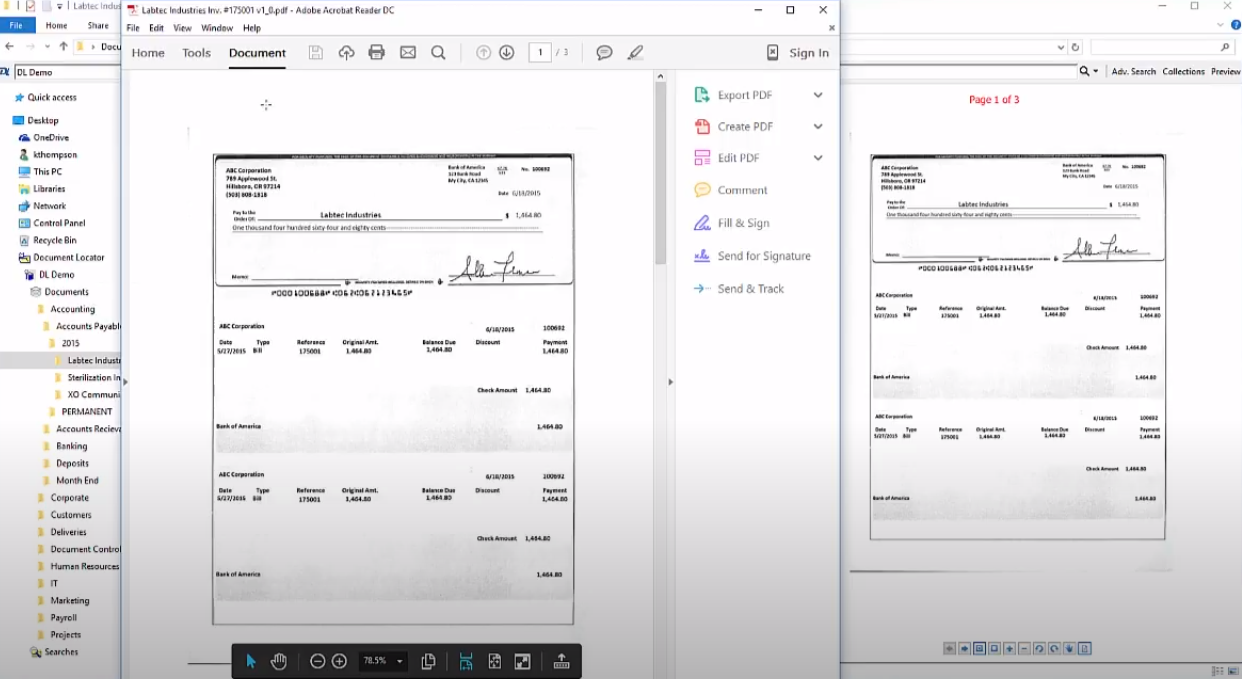This screenshot has width=1242, height=679.
Task: Select the Labtec Industries folder in the sidebar
Action: pyautogui.click(x=95, y=360)
